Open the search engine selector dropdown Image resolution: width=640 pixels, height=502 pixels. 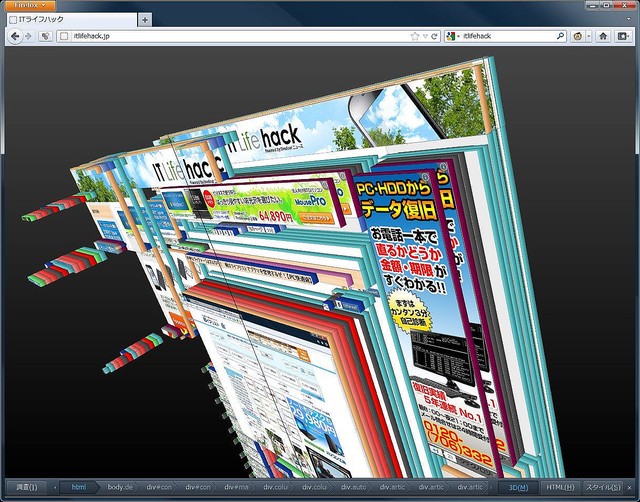pyautogui.click(x=453, y=36)
